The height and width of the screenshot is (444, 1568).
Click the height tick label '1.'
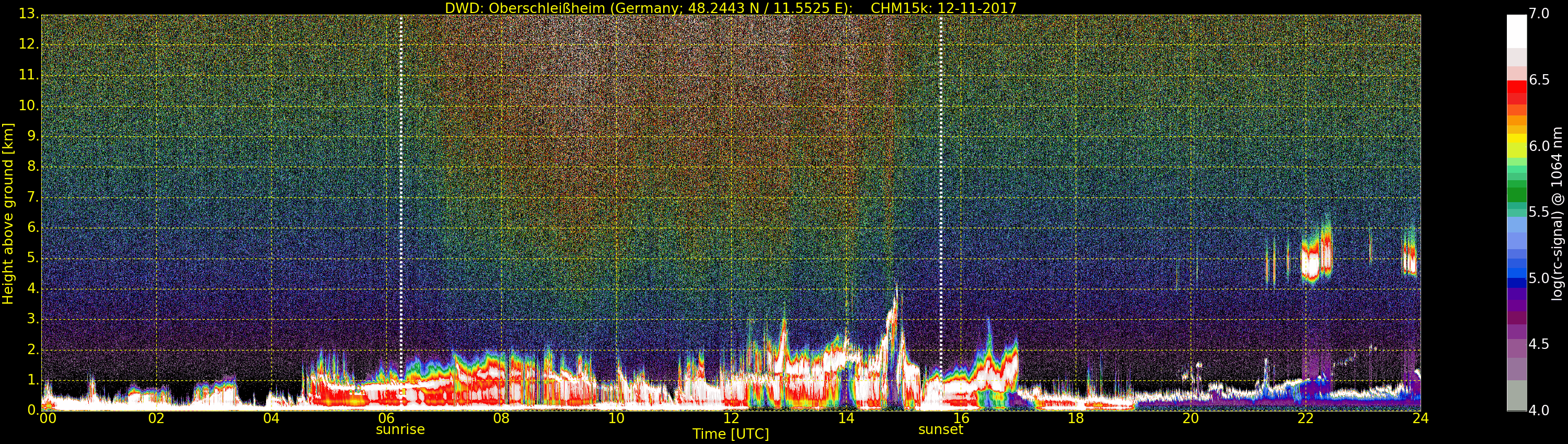(33, 381)
